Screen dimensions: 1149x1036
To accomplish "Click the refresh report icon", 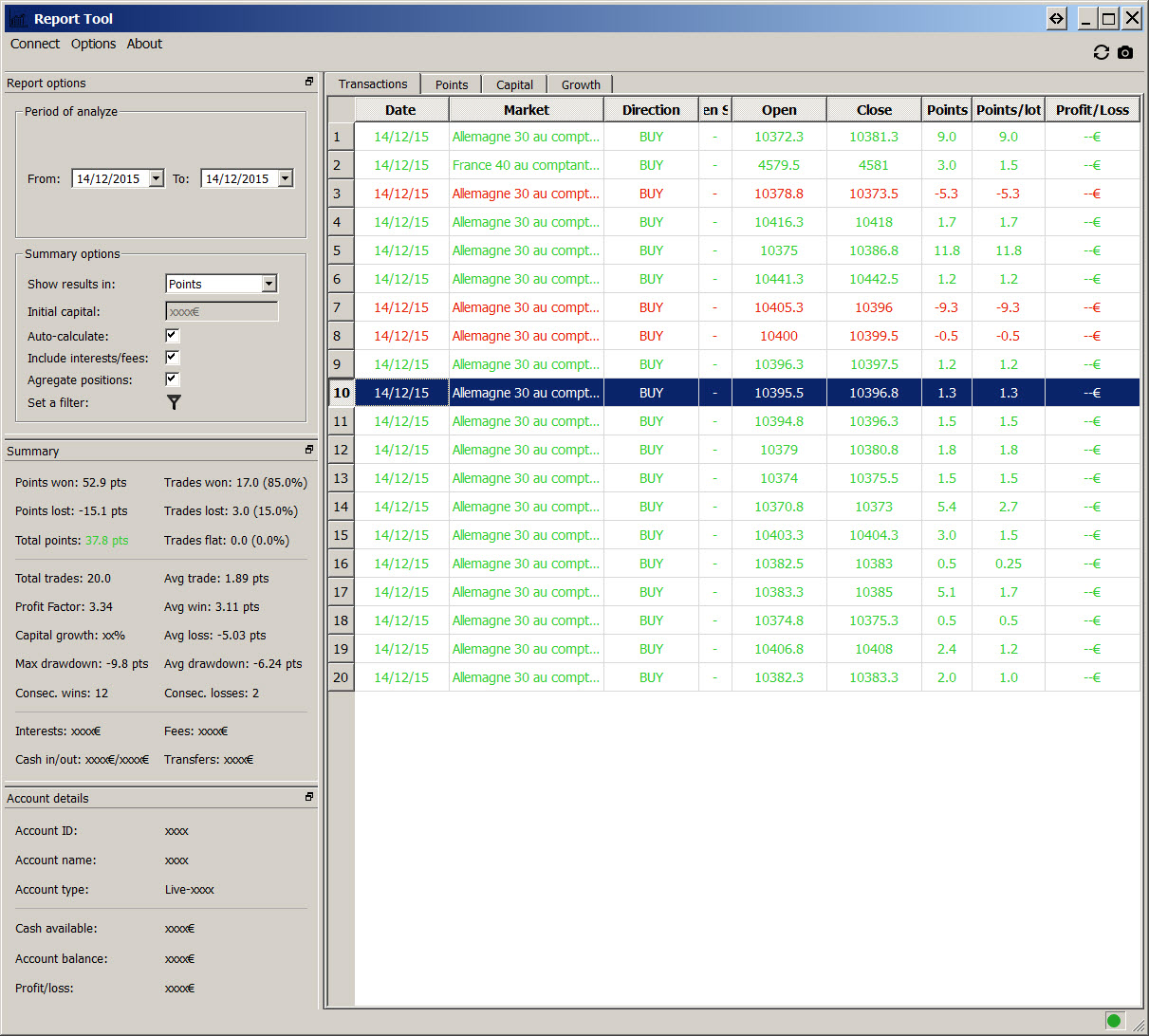I will pyautogui.click(x=1101, y=53).
